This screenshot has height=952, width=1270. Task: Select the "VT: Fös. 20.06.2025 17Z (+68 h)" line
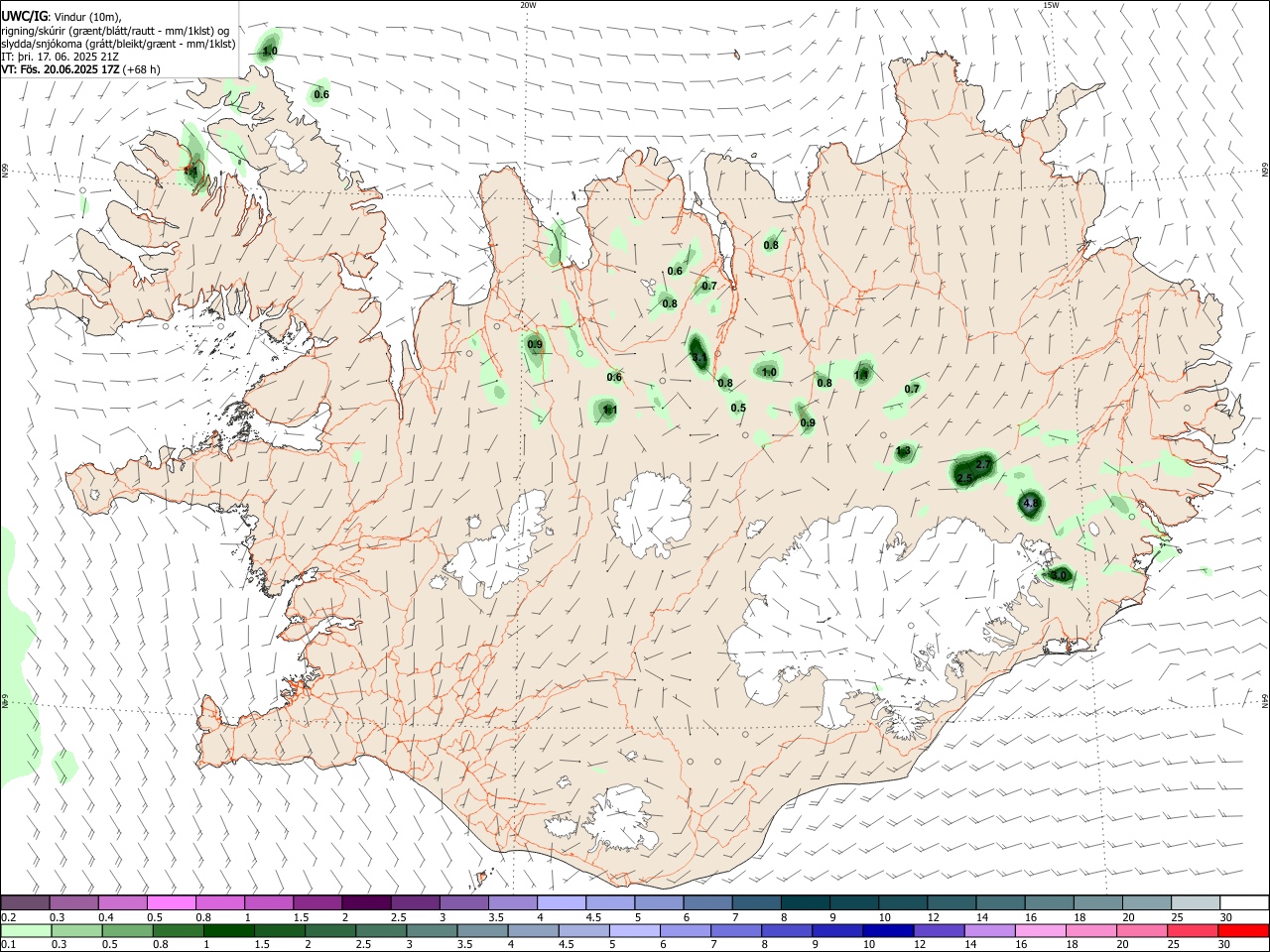click(80, 69)
